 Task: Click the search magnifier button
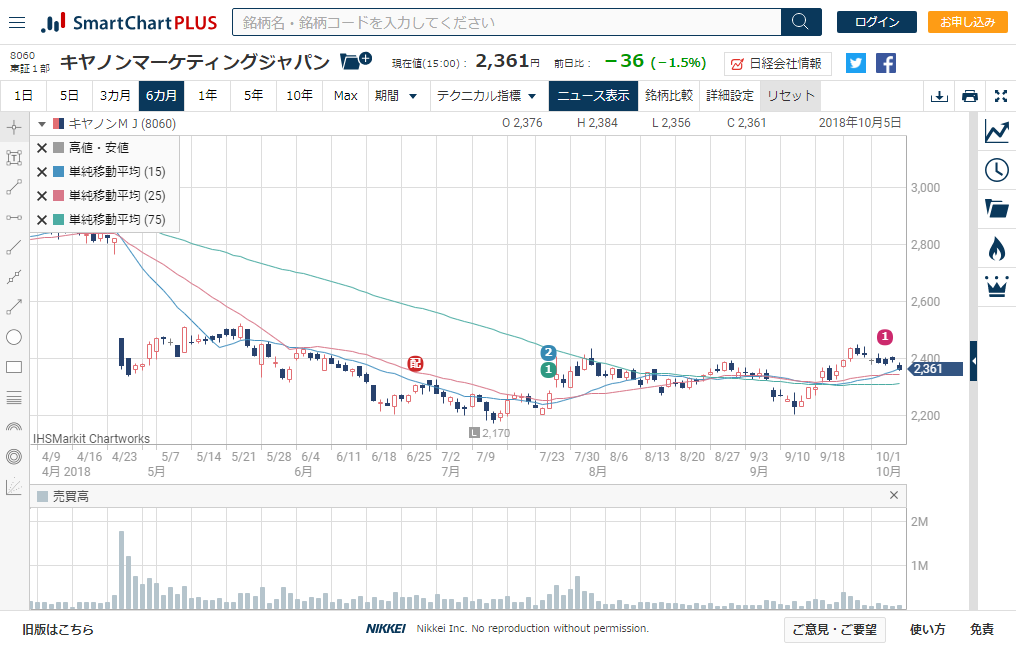click(x=801, y=22)
